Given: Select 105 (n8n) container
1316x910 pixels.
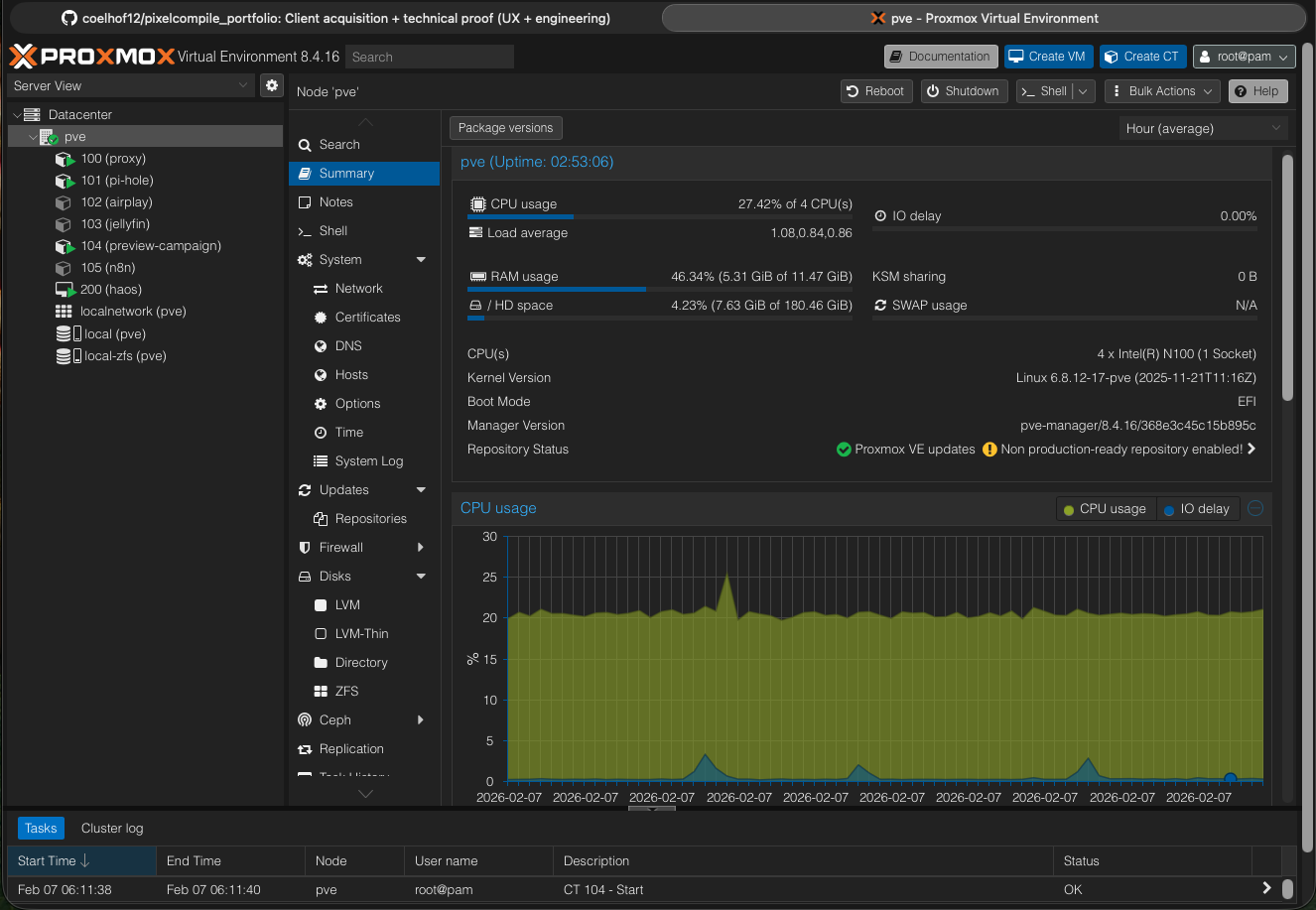Looking at the screenshot, I should click(x=108, y=268).
